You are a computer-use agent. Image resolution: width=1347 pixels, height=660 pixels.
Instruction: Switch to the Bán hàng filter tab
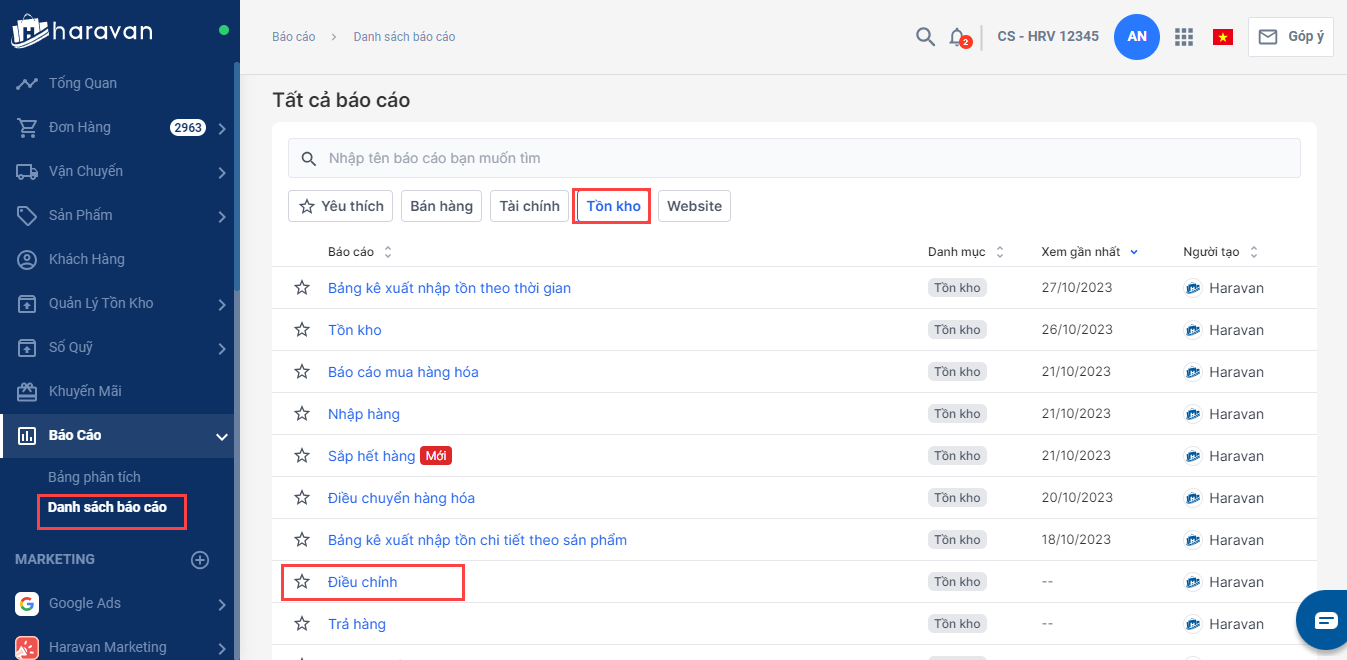coord(441,206)
